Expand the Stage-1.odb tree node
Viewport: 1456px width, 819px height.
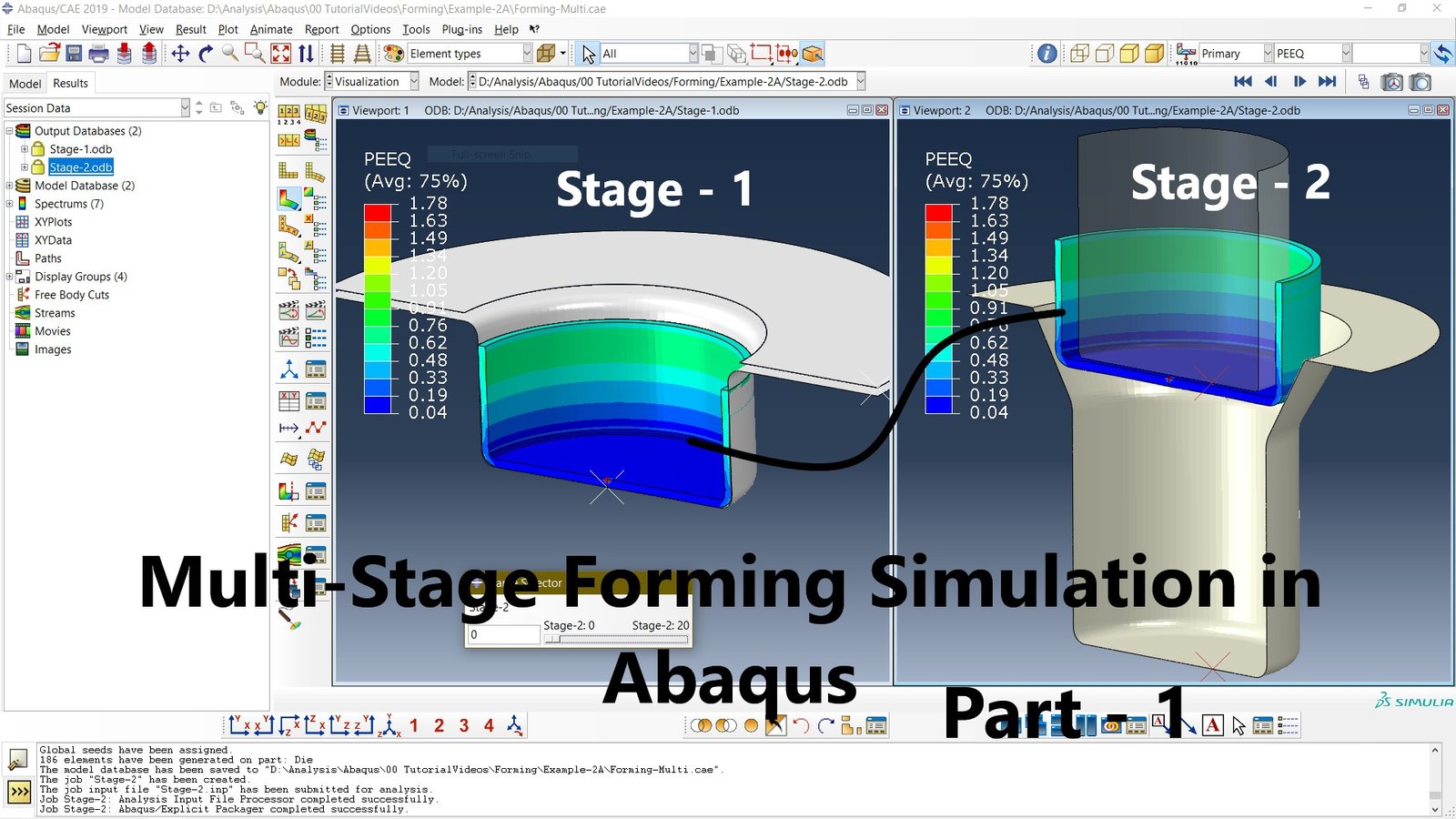coord(25,149)
